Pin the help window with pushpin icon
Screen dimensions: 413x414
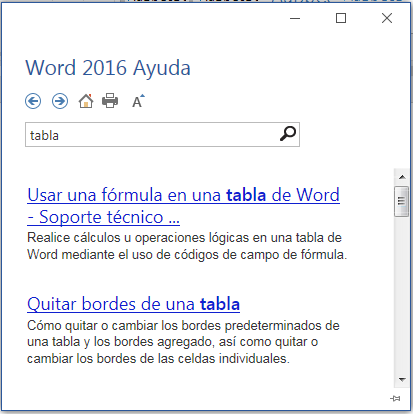point(395,398)
